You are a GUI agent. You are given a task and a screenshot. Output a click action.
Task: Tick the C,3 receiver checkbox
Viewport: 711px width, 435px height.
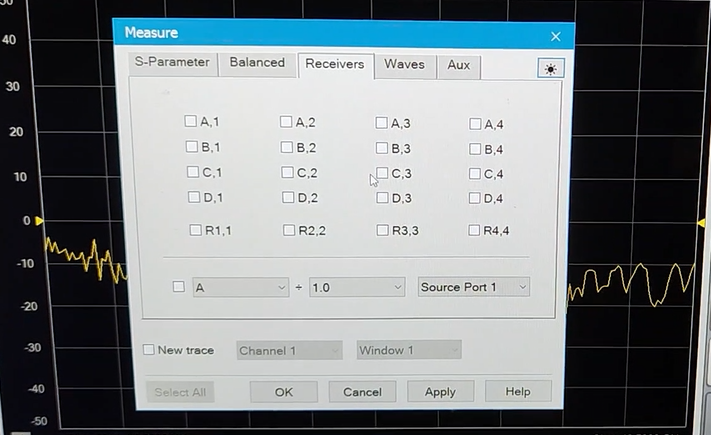[382, 173]
